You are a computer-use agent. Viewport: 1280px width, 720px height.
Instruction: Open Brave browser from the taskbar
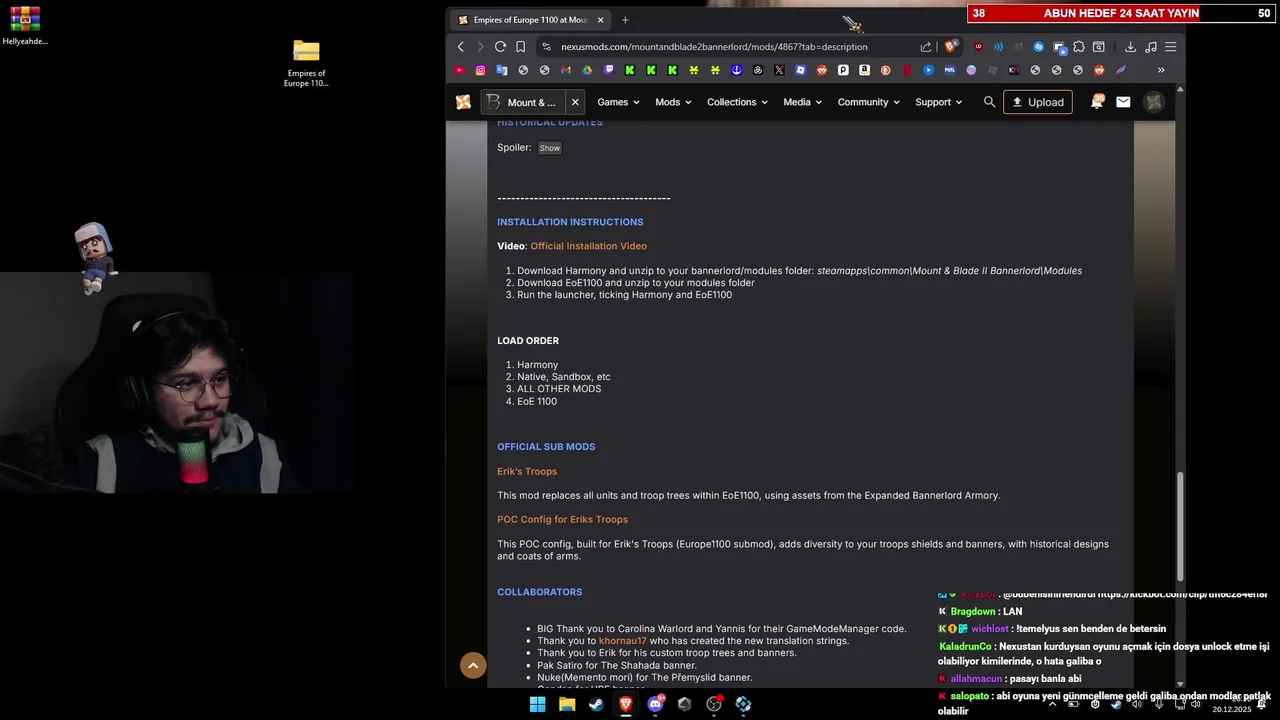point(626,704)
